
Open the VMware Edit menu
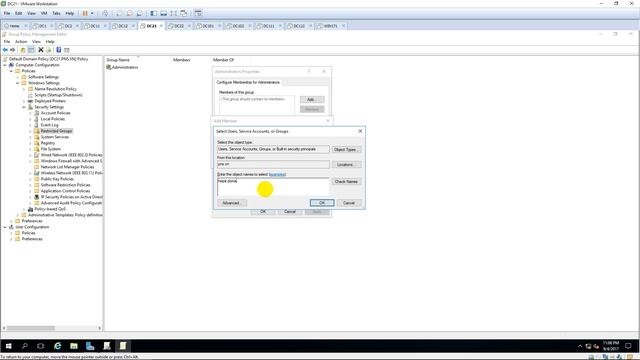(x=19, y=13)
